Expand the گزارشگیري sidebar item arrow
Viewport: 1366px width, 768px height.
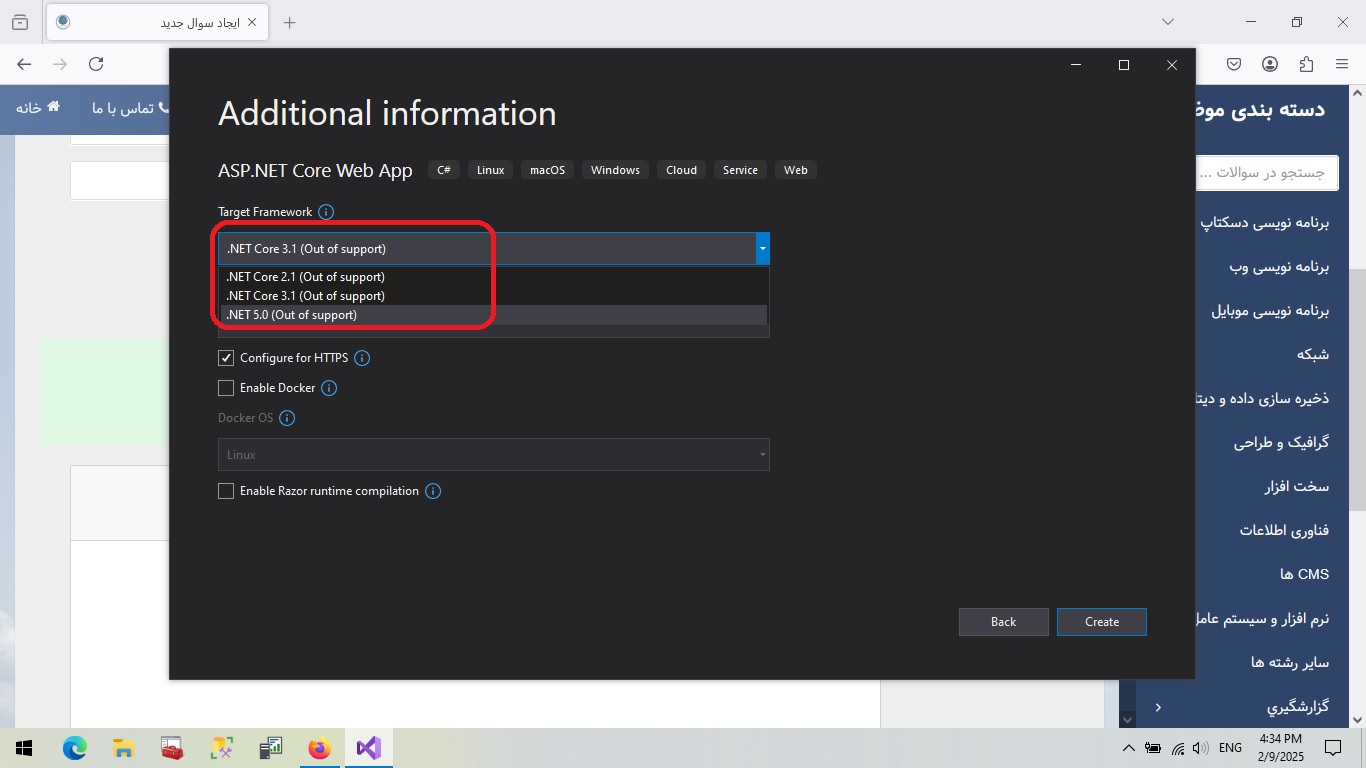coord(1158,707)
